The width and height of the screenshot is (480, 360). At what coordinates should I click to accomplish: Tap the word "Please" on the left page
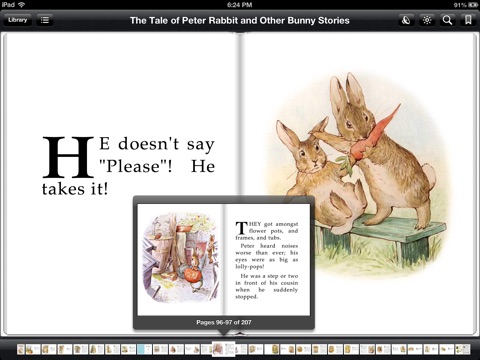click(x=133, y=166)
